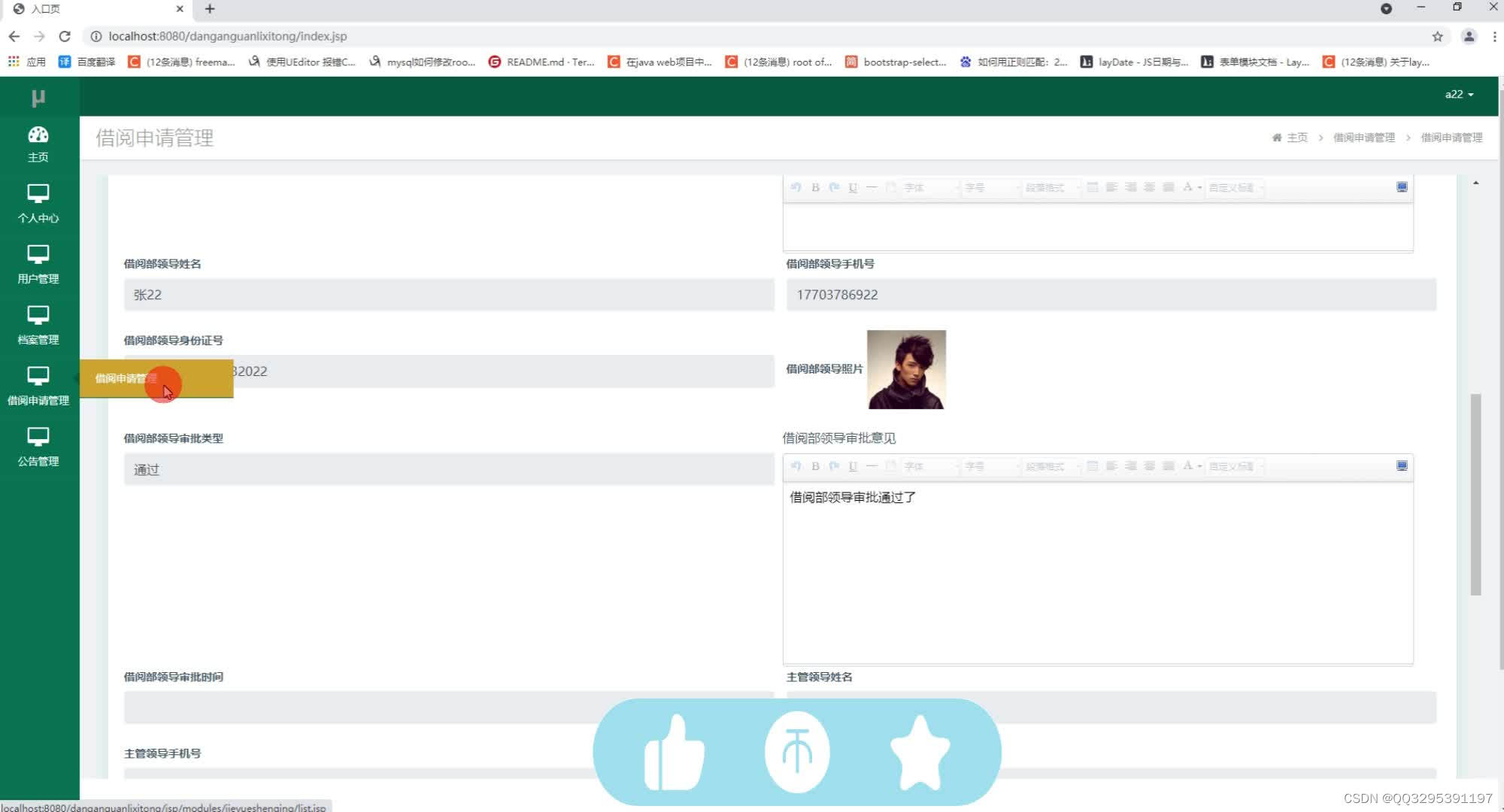Click font color A in the upper editor toolbar

pos(1187,187)
